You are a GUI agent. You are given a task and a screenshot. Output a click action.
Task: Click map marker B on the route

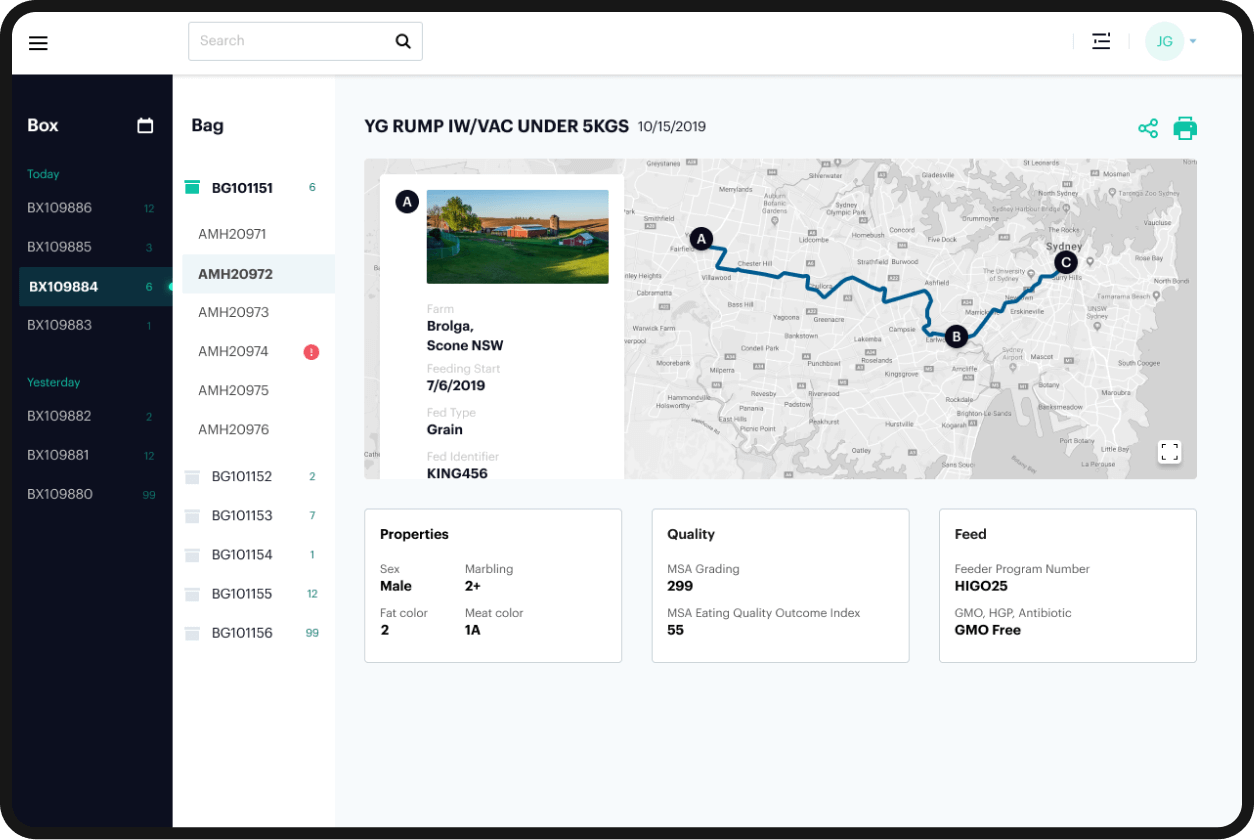tap(955, 336)
